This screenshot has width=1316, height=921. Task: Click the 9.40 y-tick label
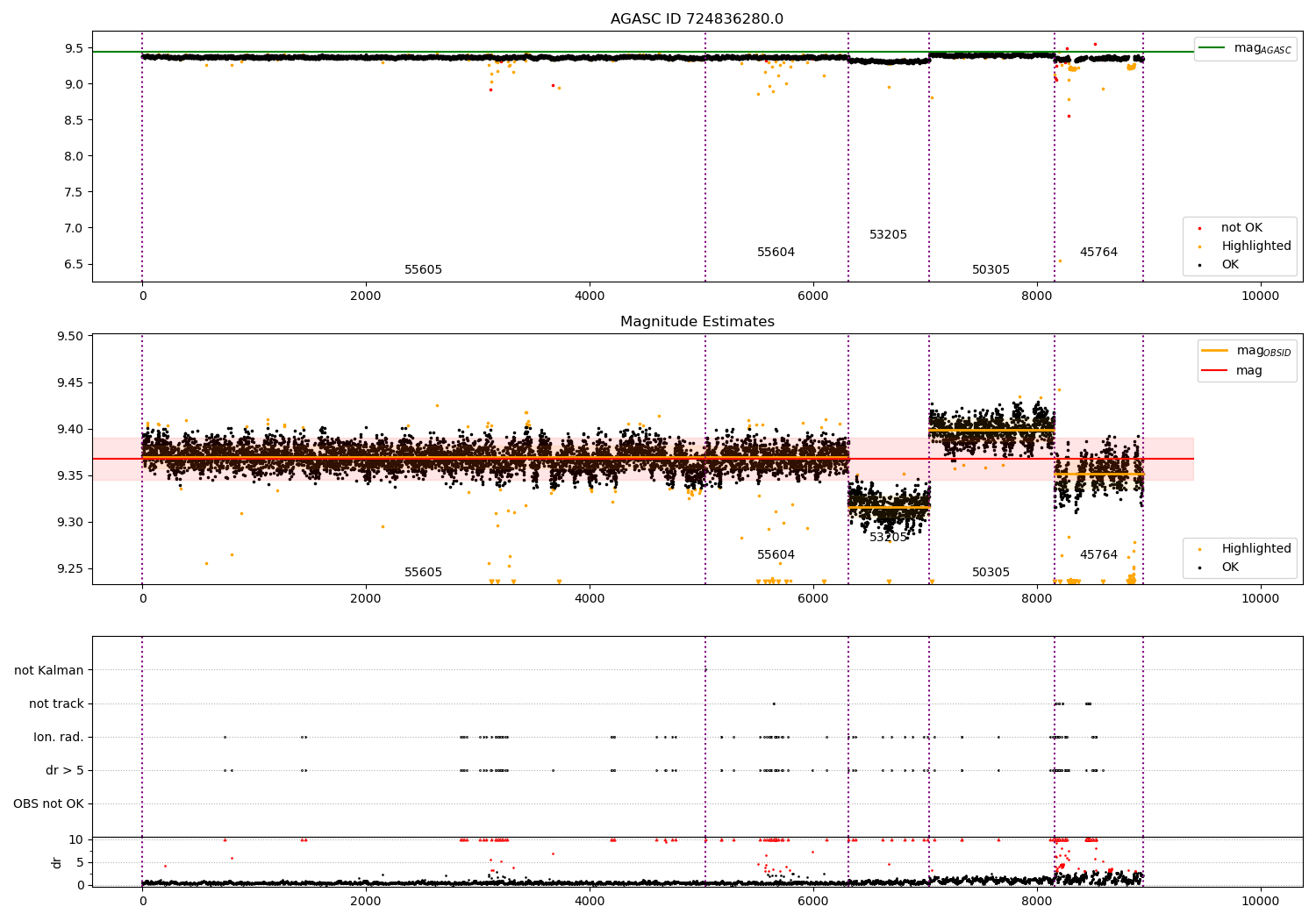tap(70, 430)
